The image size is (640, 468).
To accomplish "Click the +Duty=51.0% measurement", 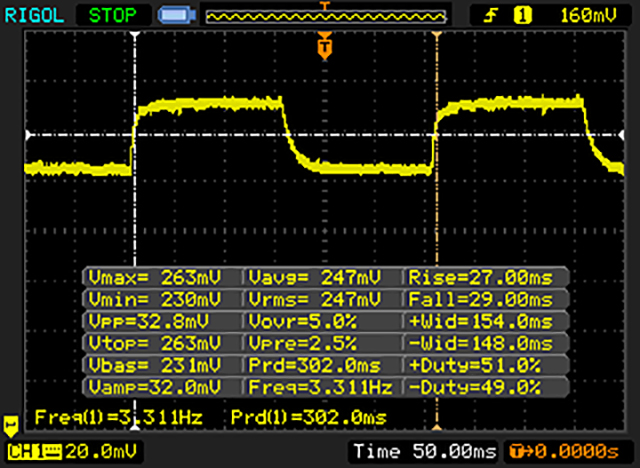I will (x=475, y=365).
